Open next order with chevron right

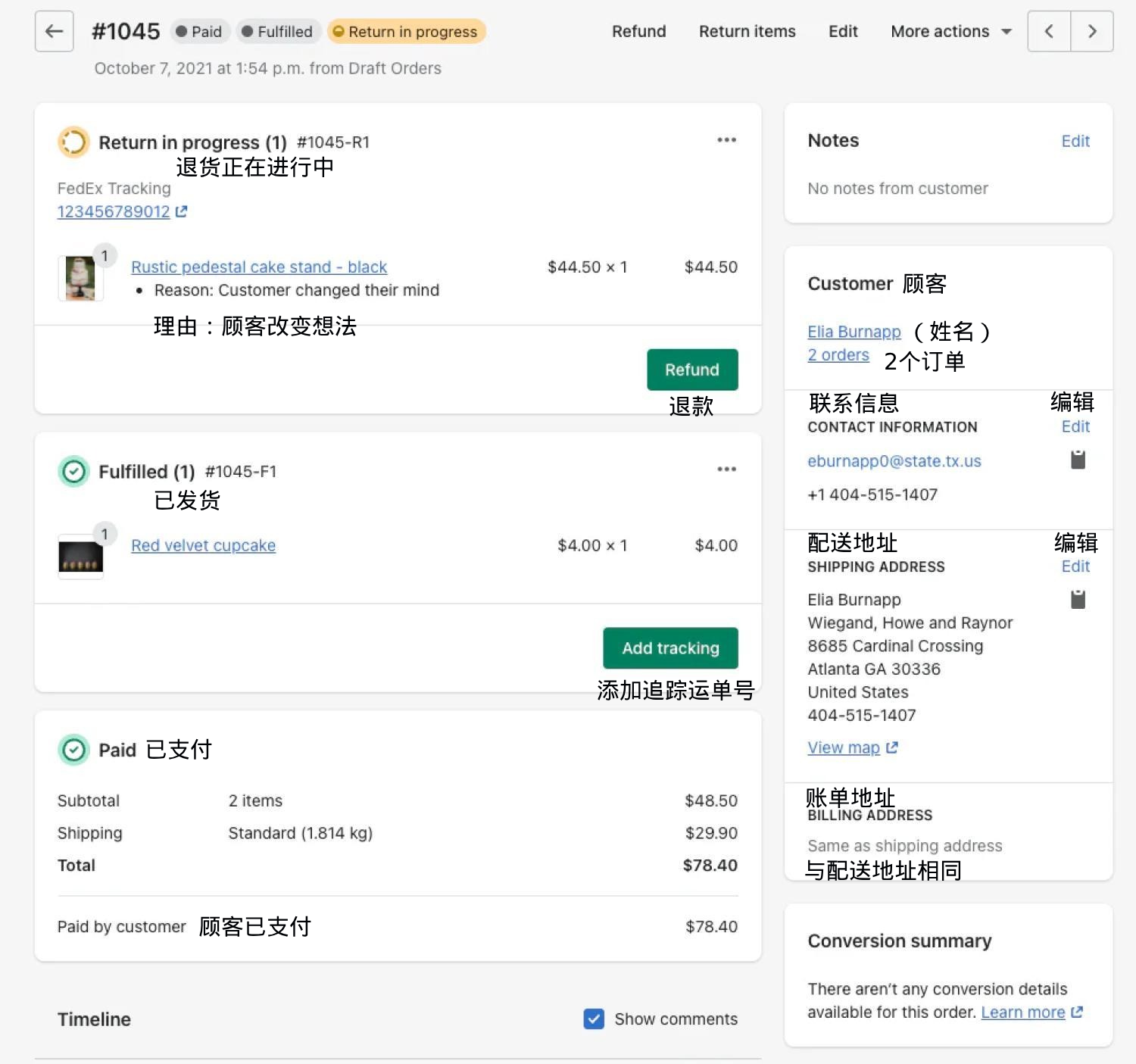[x=1092, y=31]
